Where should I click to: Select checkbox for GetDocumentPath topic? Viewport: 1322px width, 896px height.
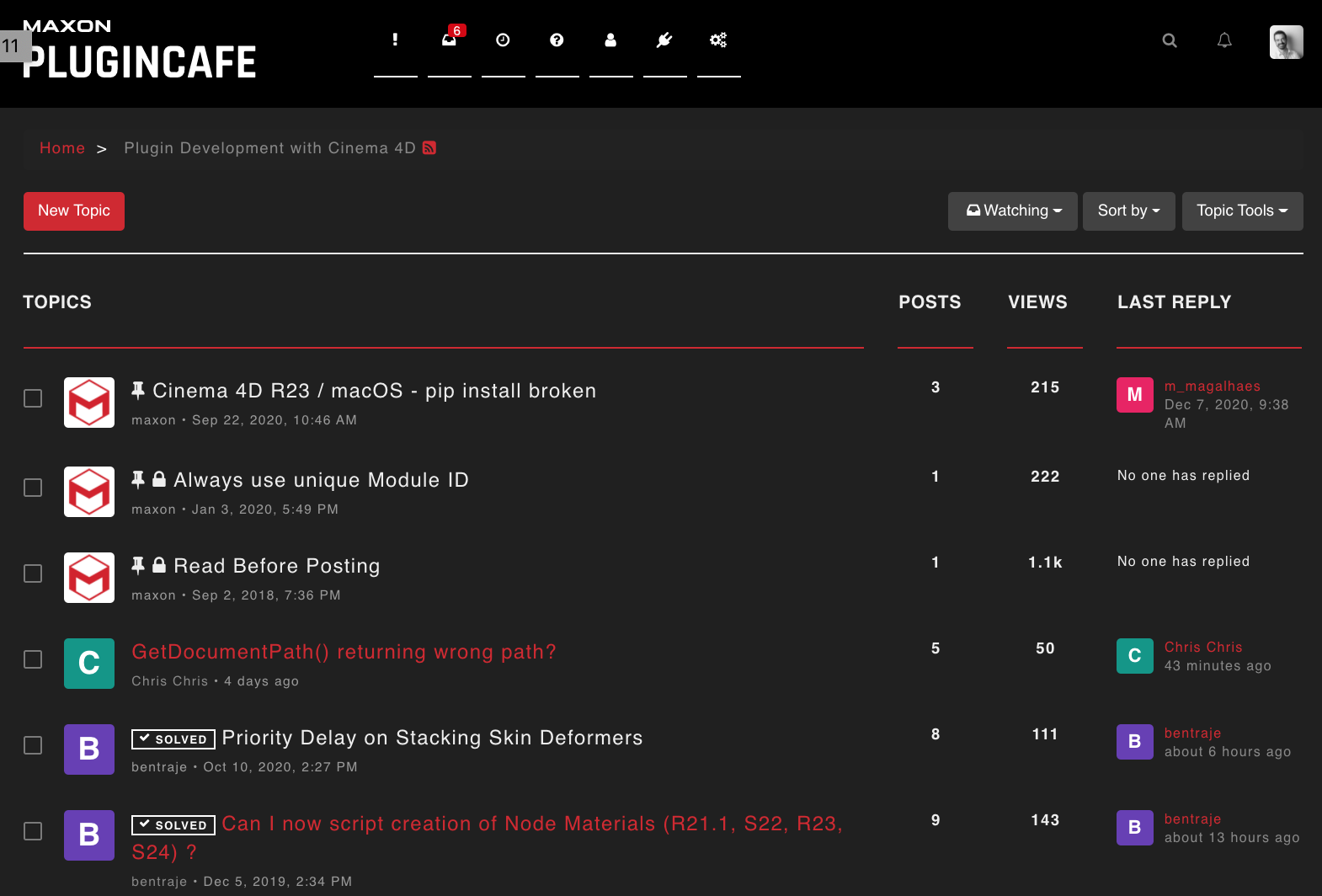[33, 659]
